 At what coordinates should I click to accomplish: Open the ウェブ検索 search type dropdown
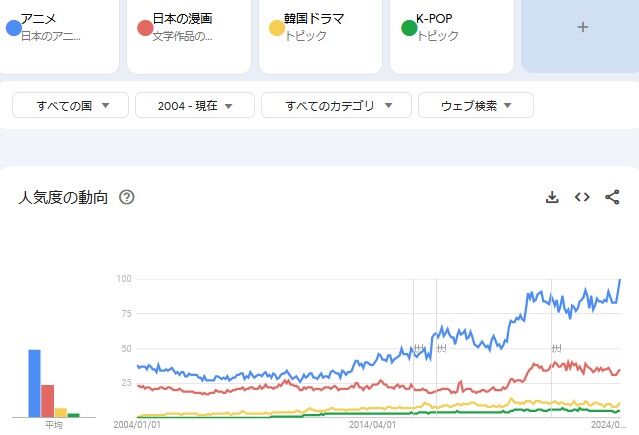475,105
